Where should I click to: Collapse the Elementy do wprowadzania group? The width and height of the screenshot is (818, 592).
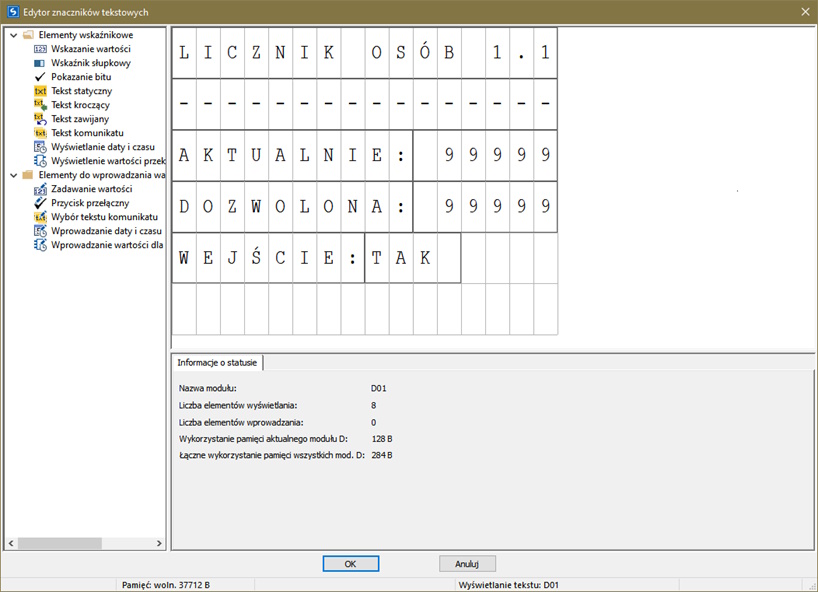click(13, 175)
